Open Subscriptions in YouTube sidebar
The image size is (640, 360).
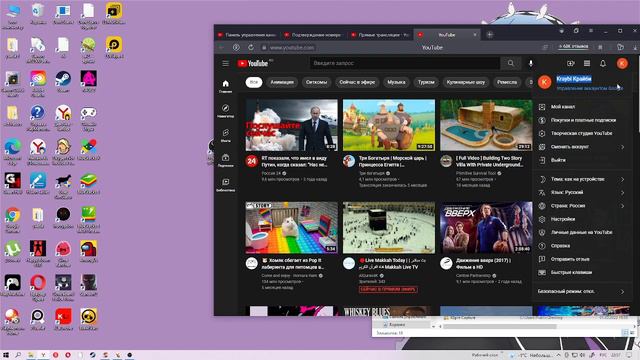pos(225,160)
